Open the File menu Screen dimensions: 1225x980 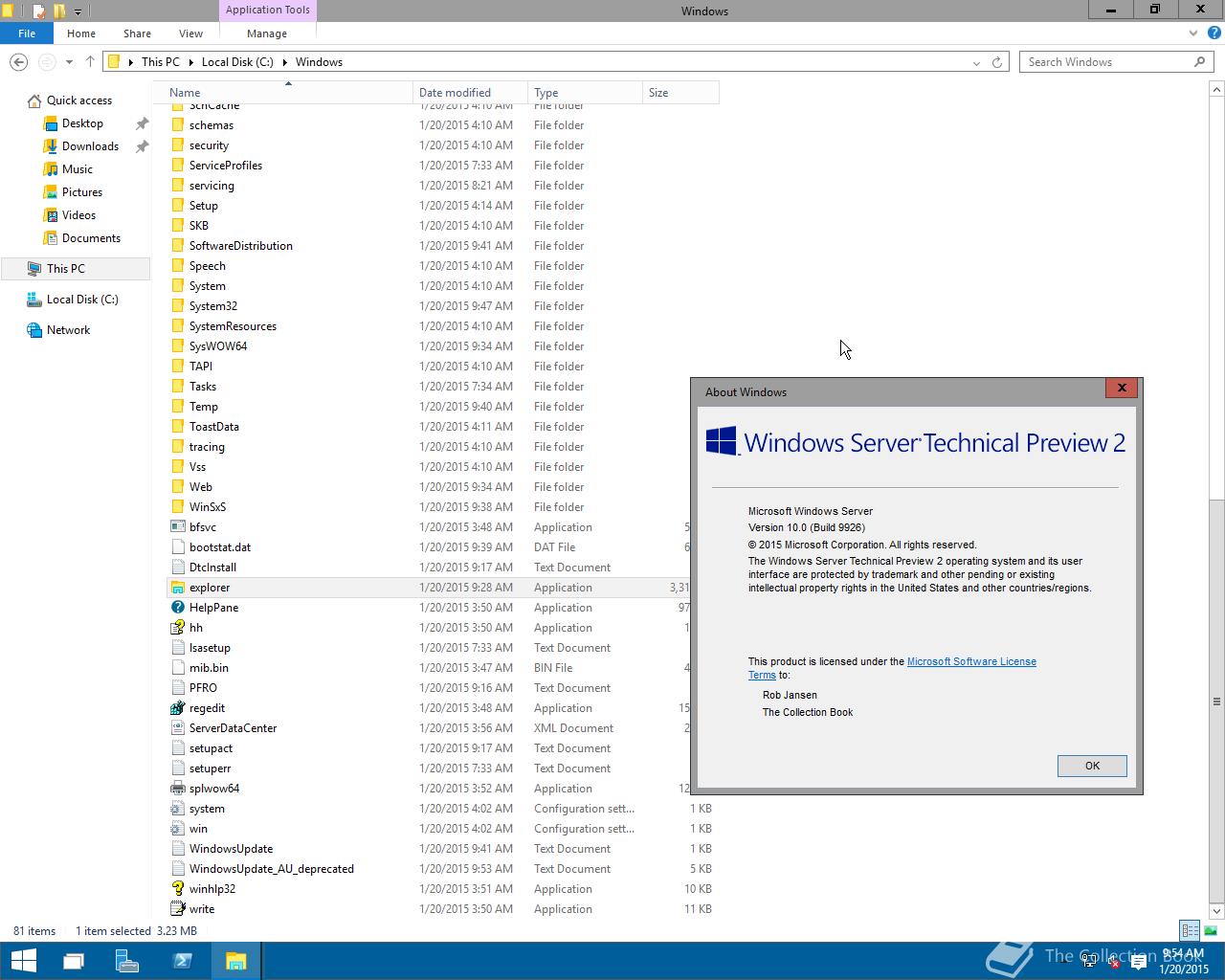27,33
